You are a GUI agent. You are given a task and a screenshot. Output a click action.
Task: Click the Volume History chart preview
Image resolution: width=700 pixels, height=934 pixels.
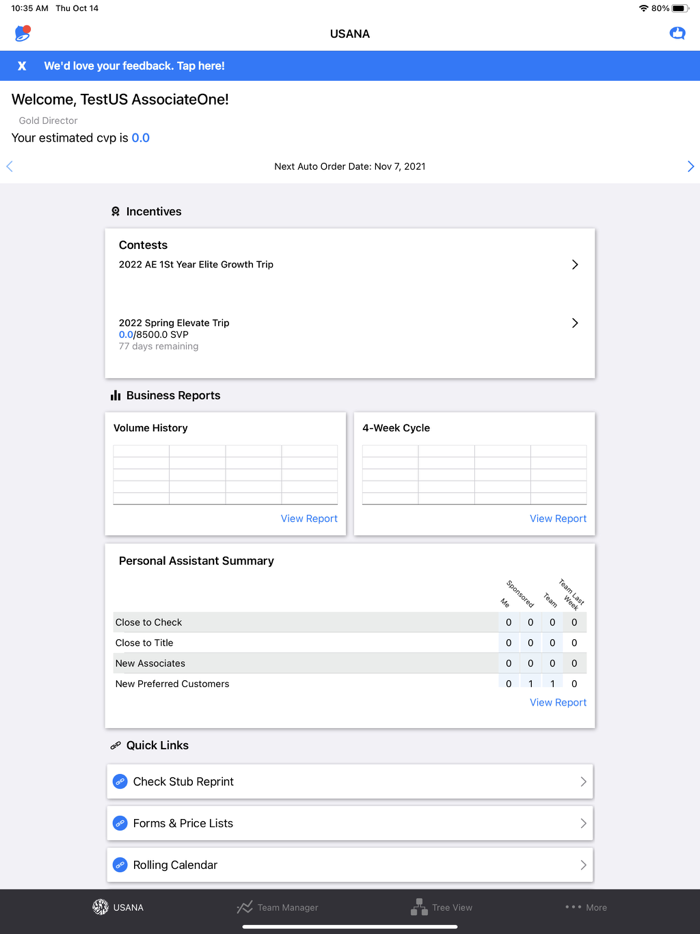[225, 475]
